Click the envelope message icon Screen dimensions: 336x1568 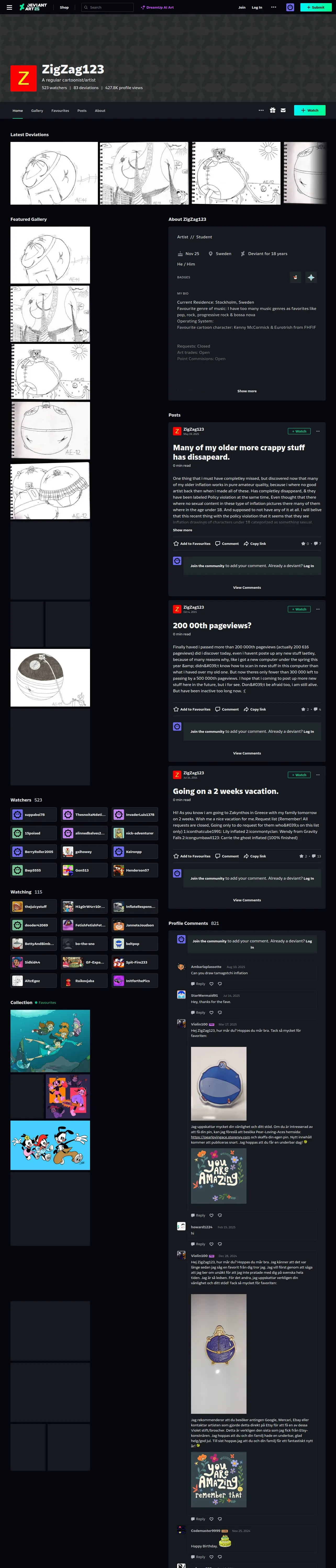(x=283, y=110)
